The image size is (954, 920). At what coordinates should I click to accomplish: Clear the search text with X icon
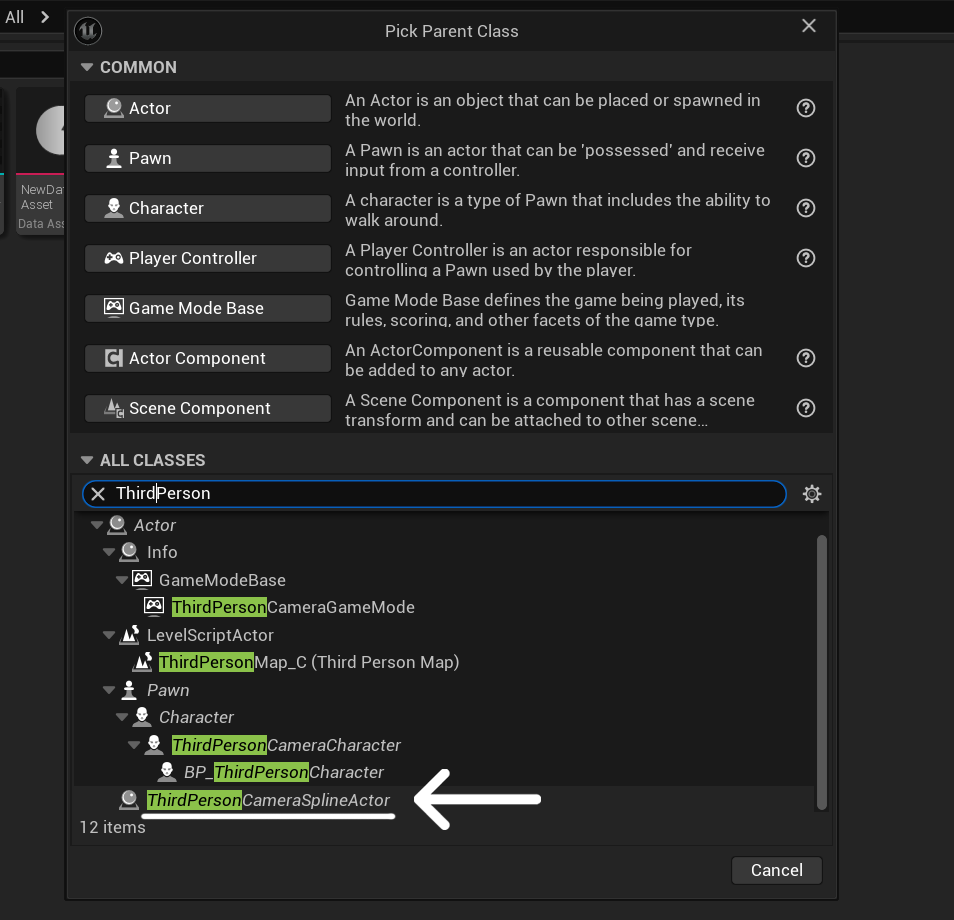(98, 494)
